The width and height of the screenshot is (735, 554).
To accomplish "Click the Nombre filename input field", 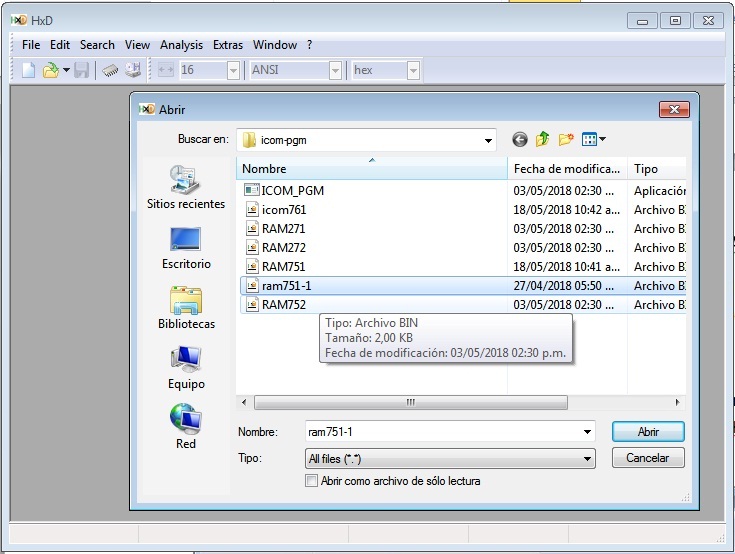I will pos(443,432).
